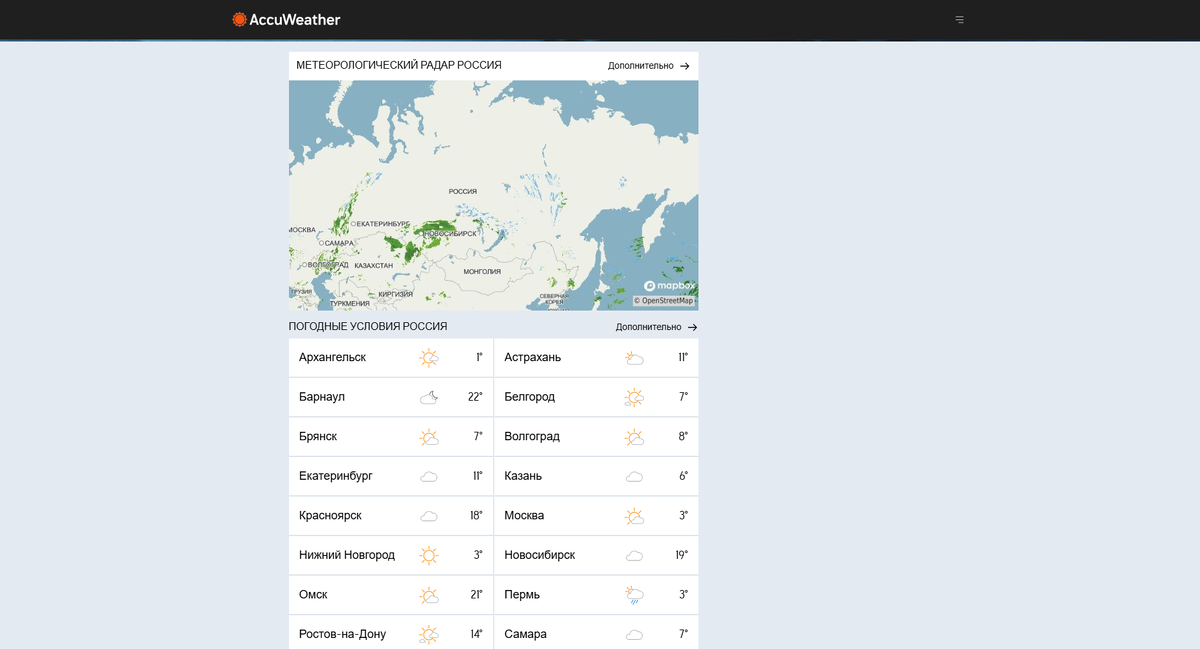The image size is (1200, 649).
Task: Open the AccuWeather home logo
Action: pos(286,19)
